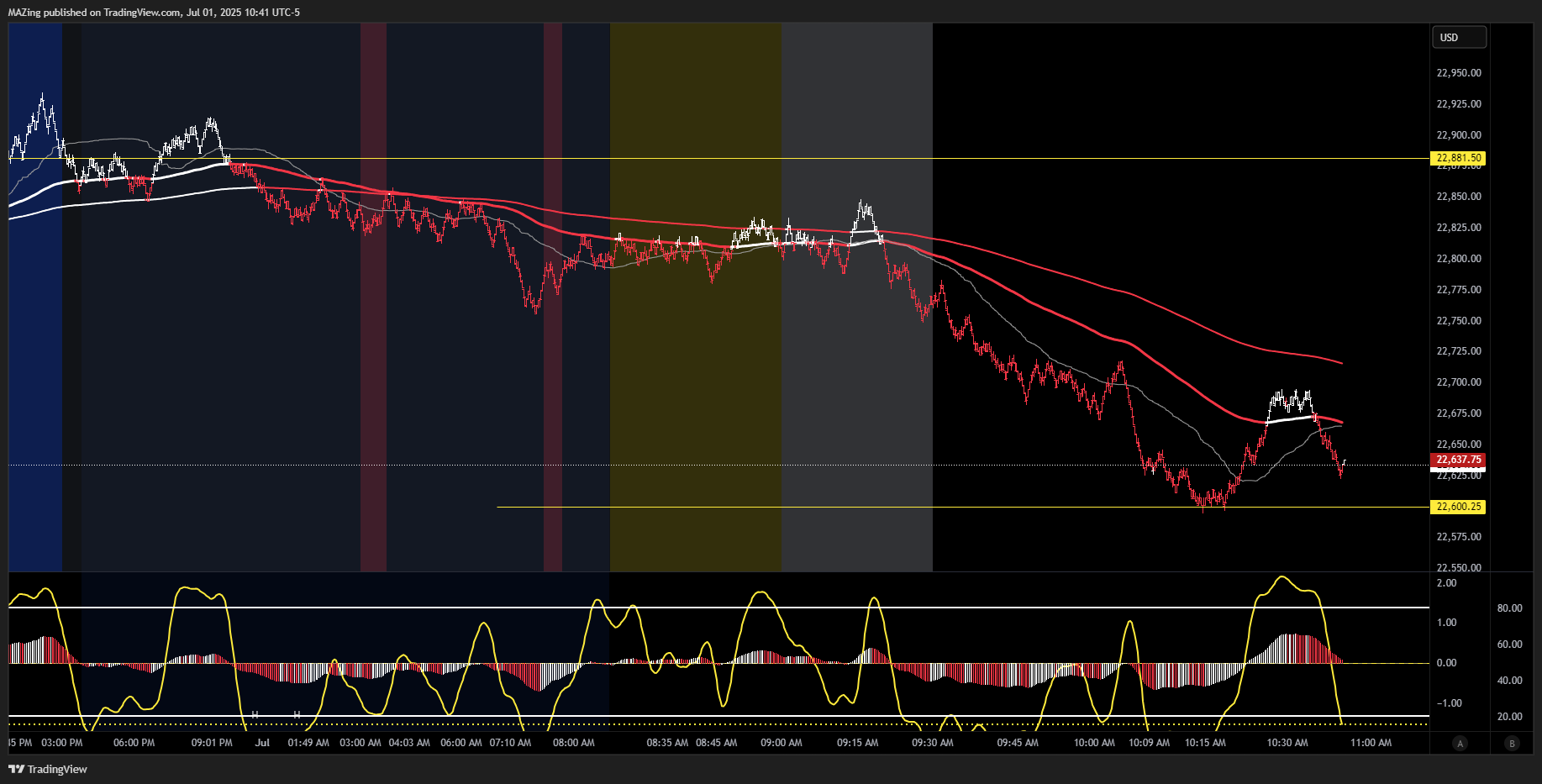Click the 2.00 indicator scale value
This screenshot has width=1542, height=784.
tap(1446, 583)
